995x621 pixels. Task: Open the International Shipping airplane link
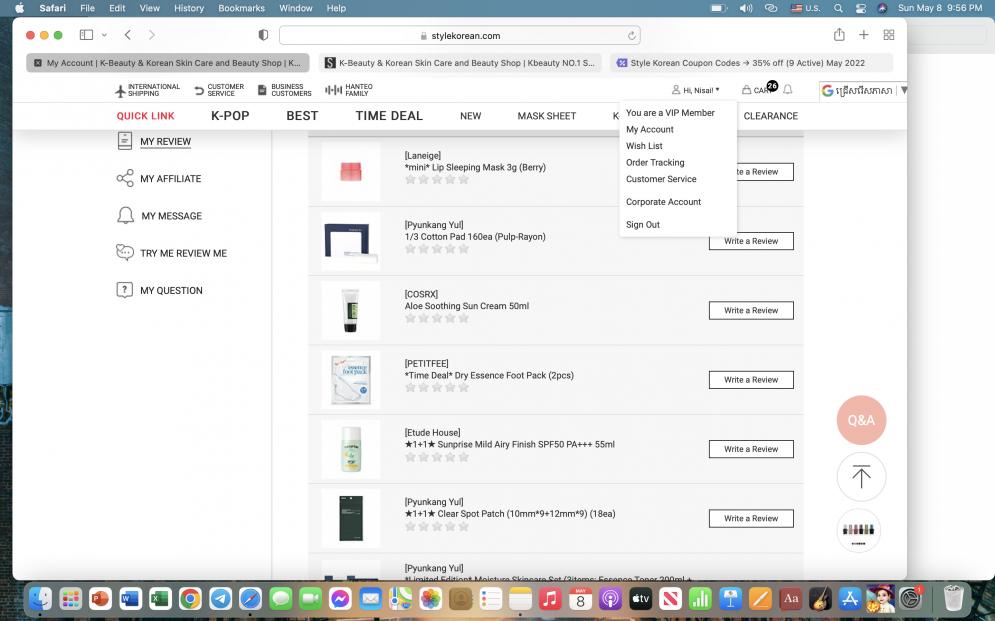148,90
